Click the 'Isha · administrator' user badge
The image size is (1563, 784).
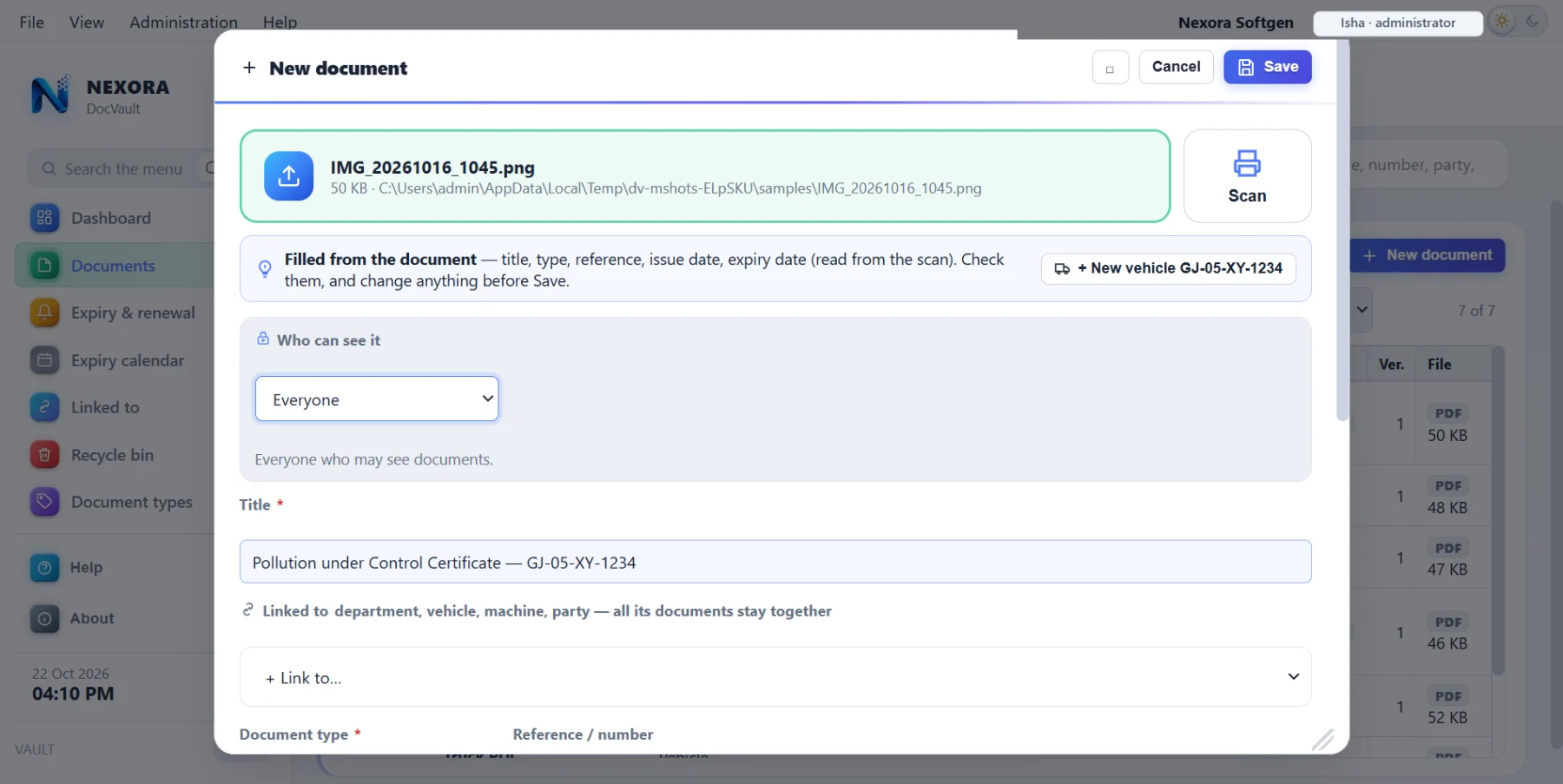click(1398, 23)
